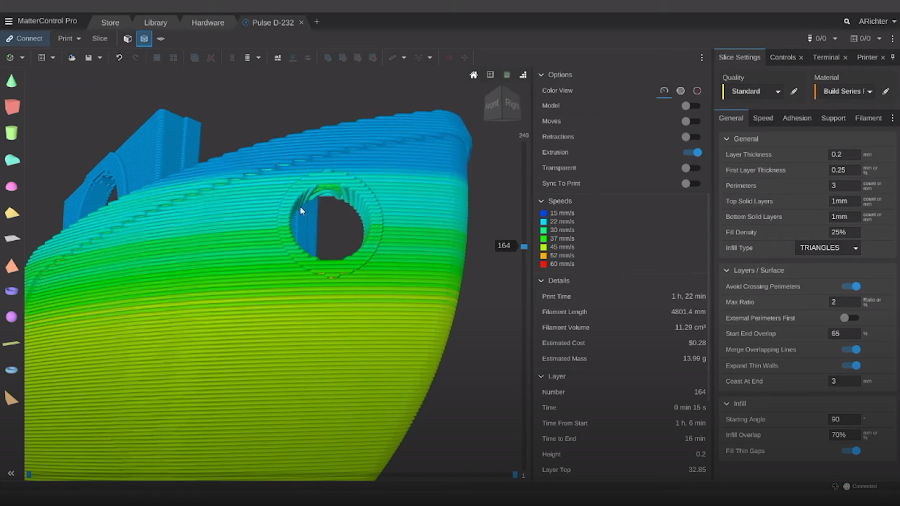This screenshot has width=900, height=506.
Task: Select the green cone primitive in sidebar
Action: pos(11,81)
